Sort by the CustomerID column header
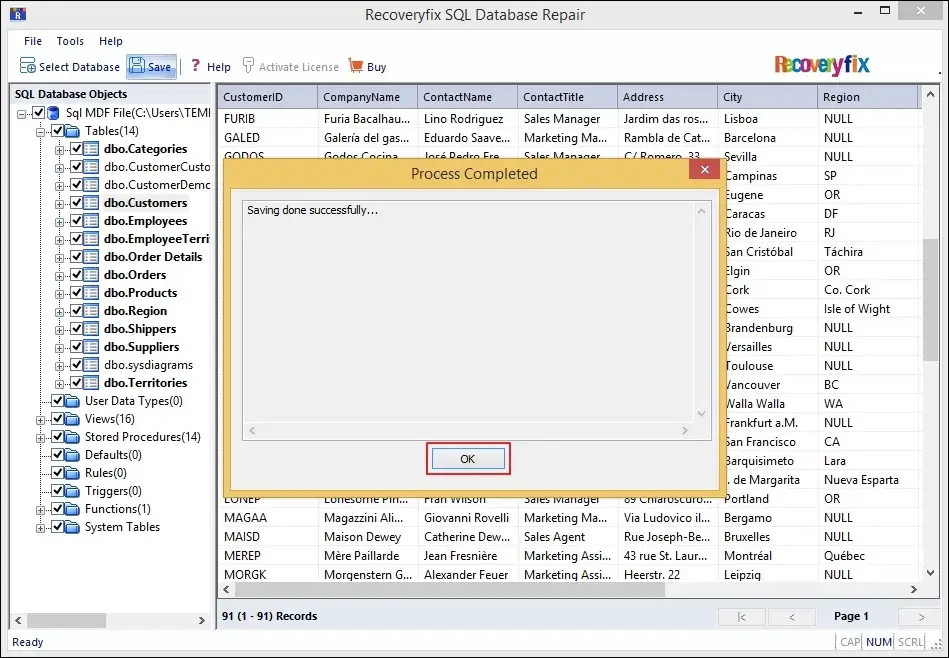Screen dimensions: 949x658 (268, 97)
